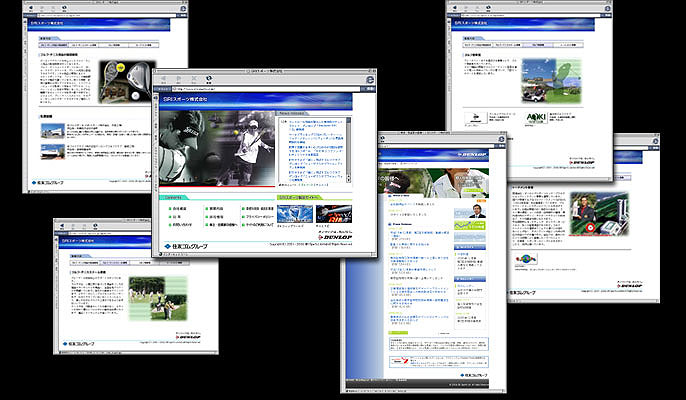The height and width of the screenshot is (400, 686).
Task: Click the Refresh icon in the bottom-left window
Action: click(95, 226)
